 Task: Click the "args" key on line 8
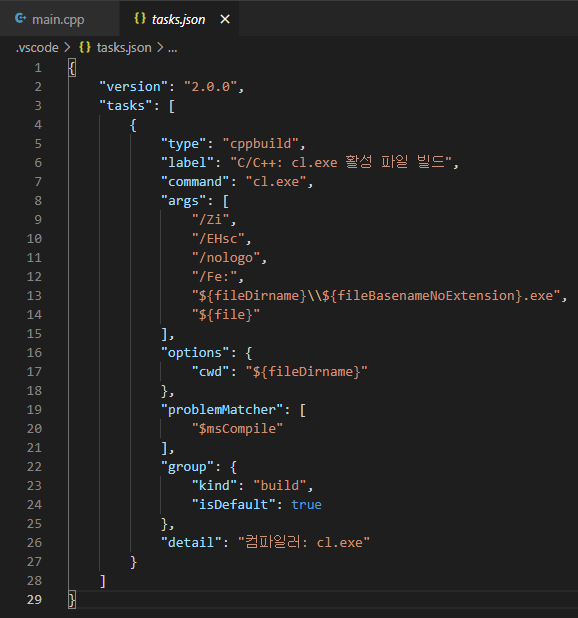click(184, 201)
